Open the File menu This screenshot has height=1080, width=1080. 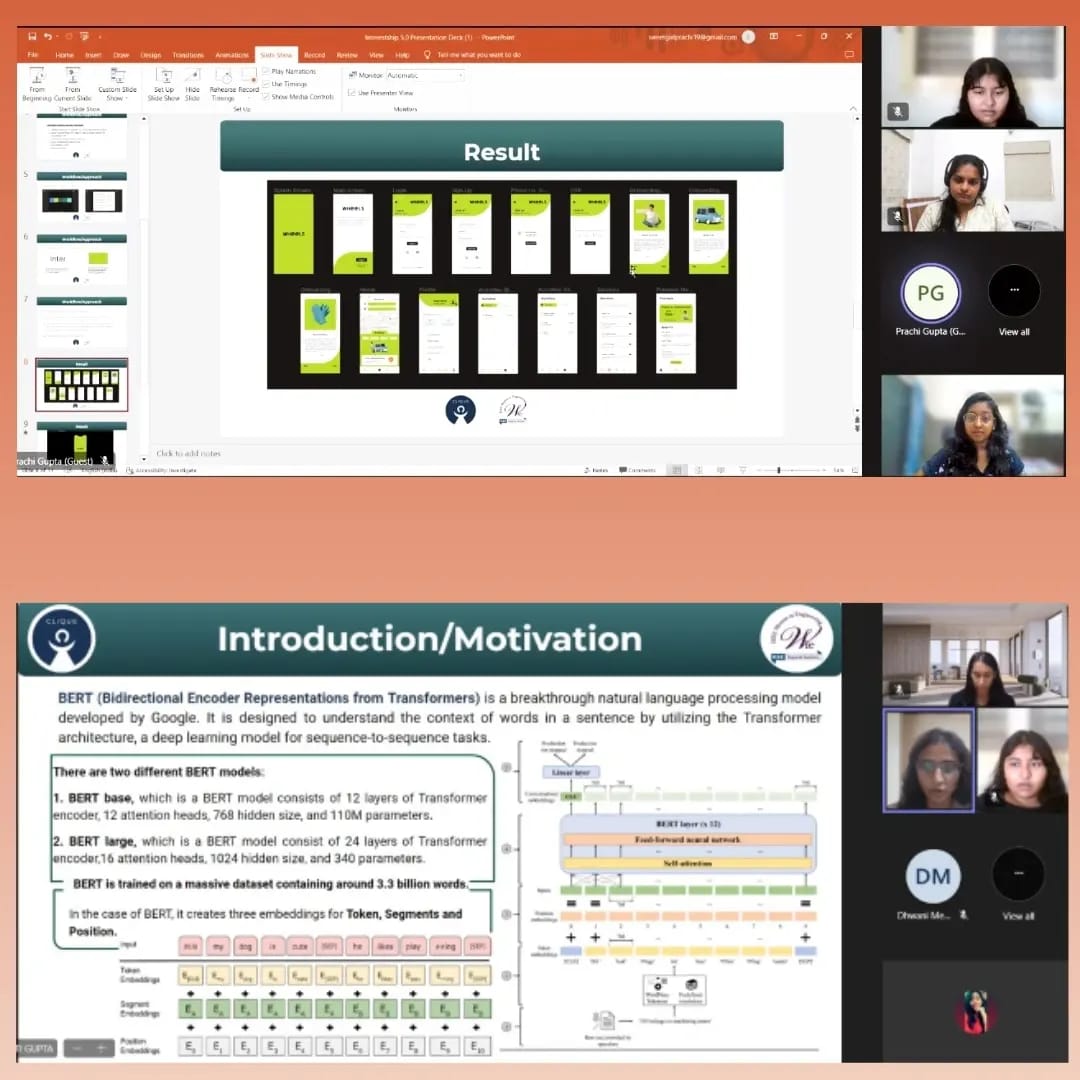pos(32,55)
